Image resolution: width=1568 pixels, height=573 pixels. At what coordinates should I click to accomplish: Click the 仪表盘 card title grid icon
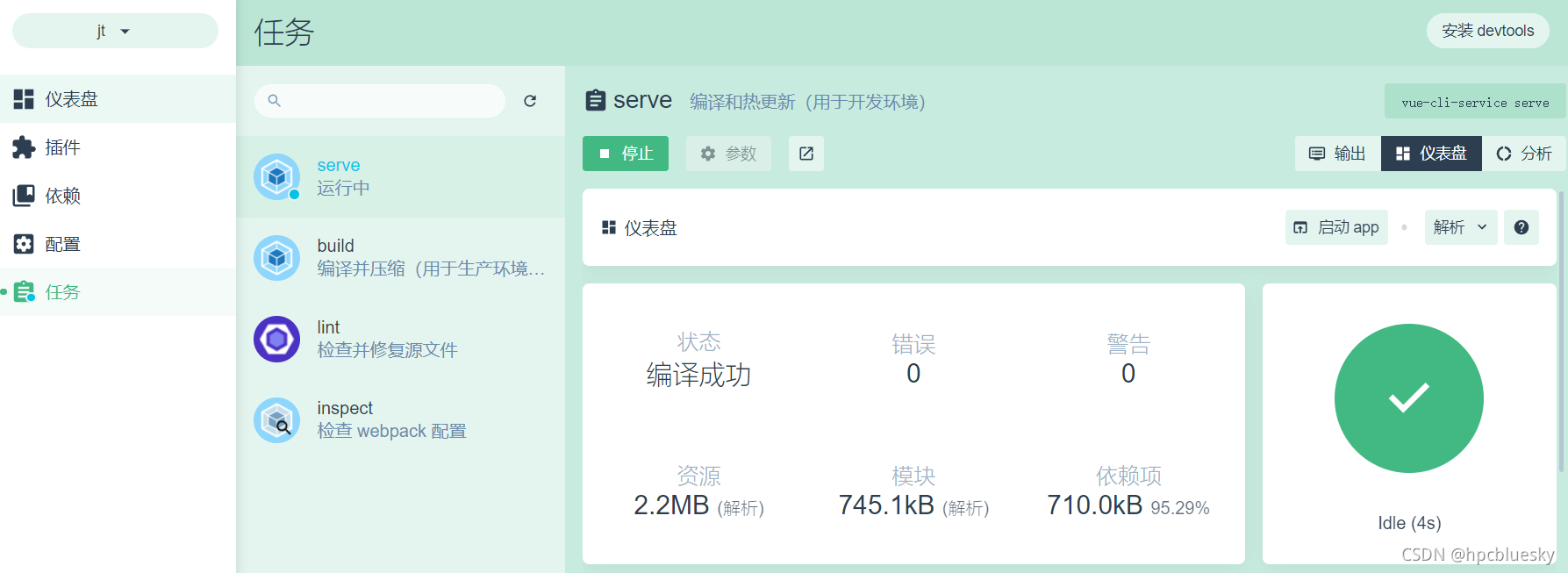coord(609,228)
